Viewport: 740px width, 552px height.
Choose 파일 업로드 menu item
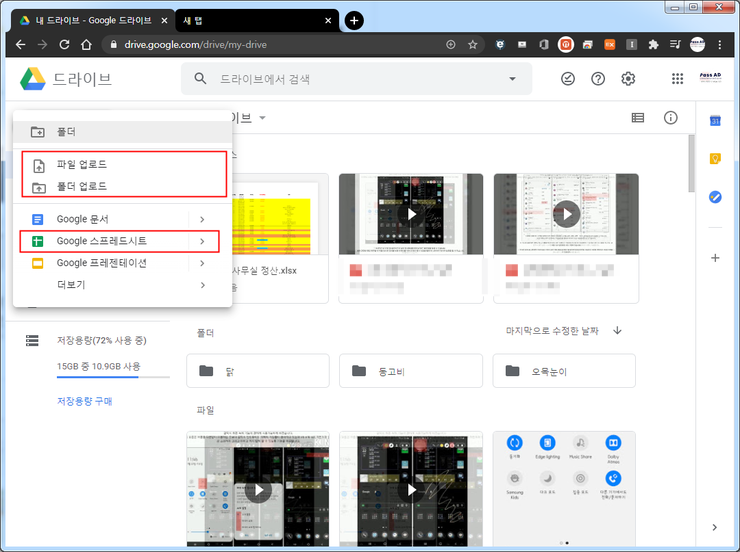[x=123, y=165]
